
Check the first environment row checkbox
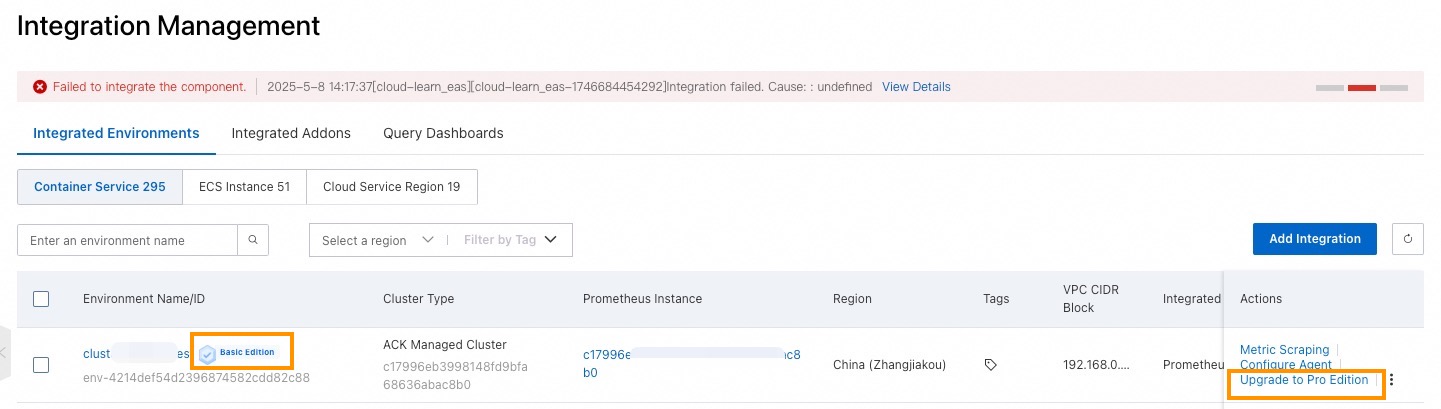(x=41, y=365)
